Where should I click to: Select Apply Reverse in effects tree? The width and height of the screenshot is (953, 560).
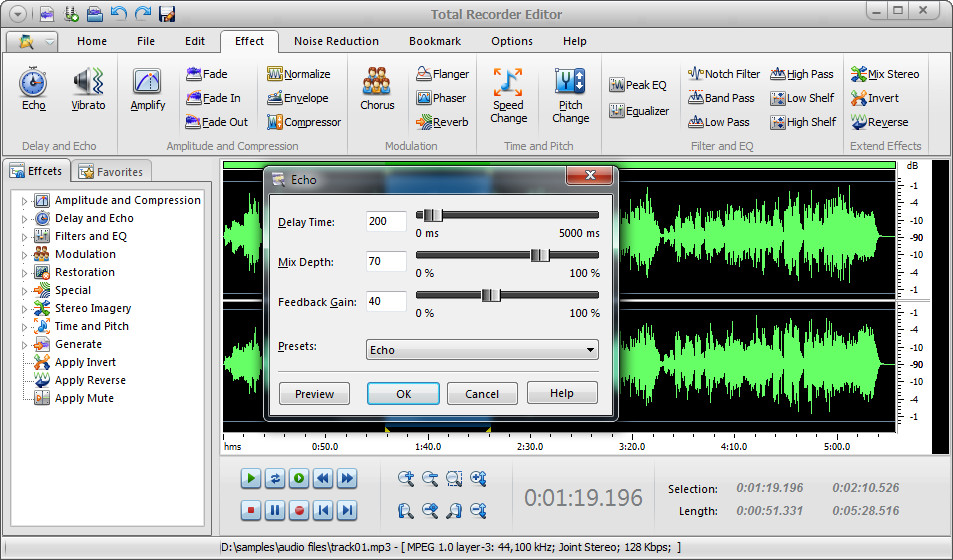(80, 381)
